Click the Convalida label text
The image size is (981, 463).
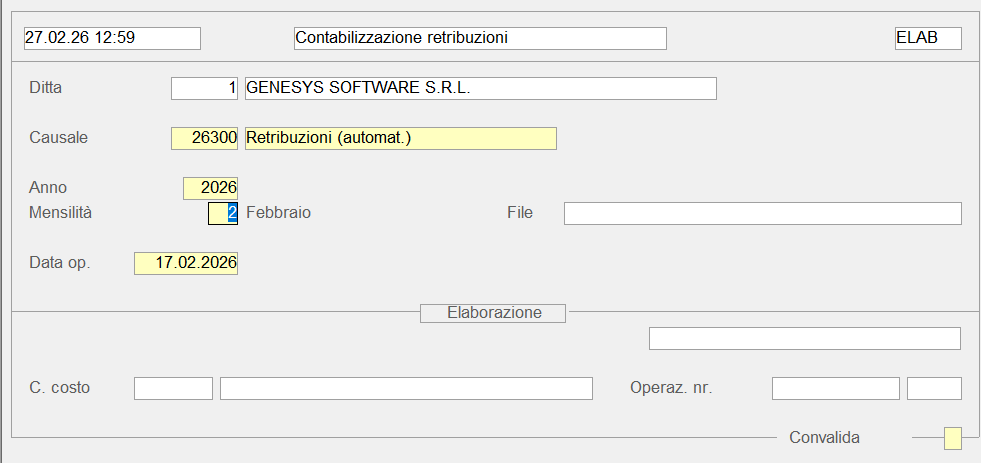click(x=824, y=437)
